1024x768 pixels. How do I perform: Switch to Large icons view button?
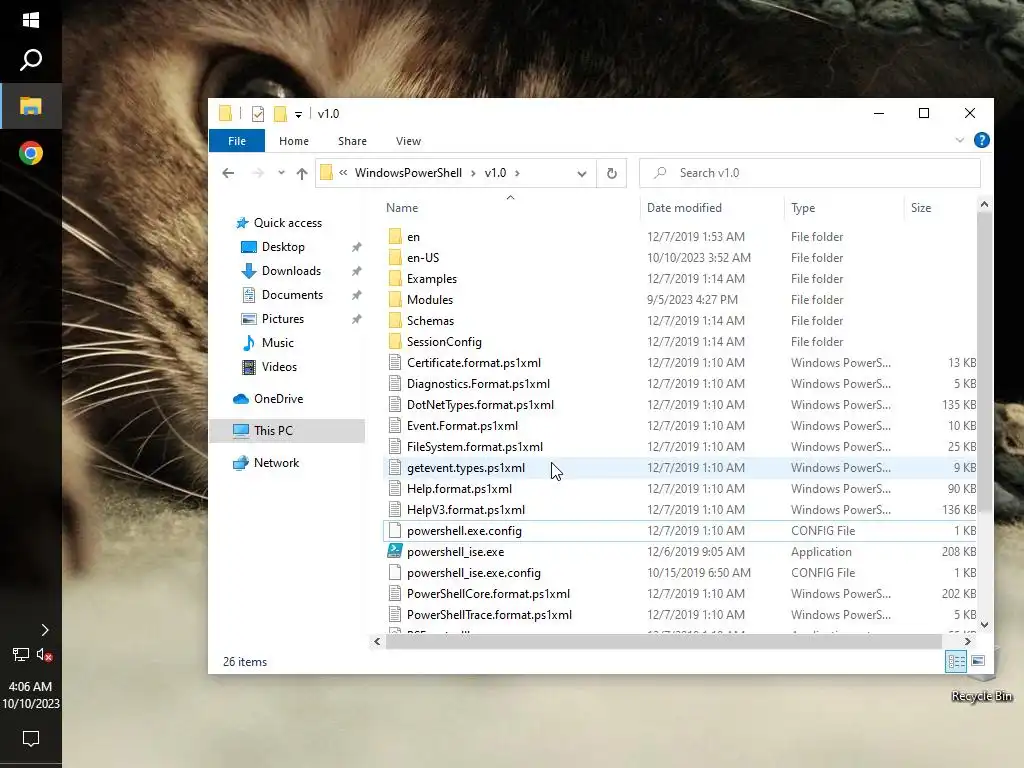click(978, 662)
